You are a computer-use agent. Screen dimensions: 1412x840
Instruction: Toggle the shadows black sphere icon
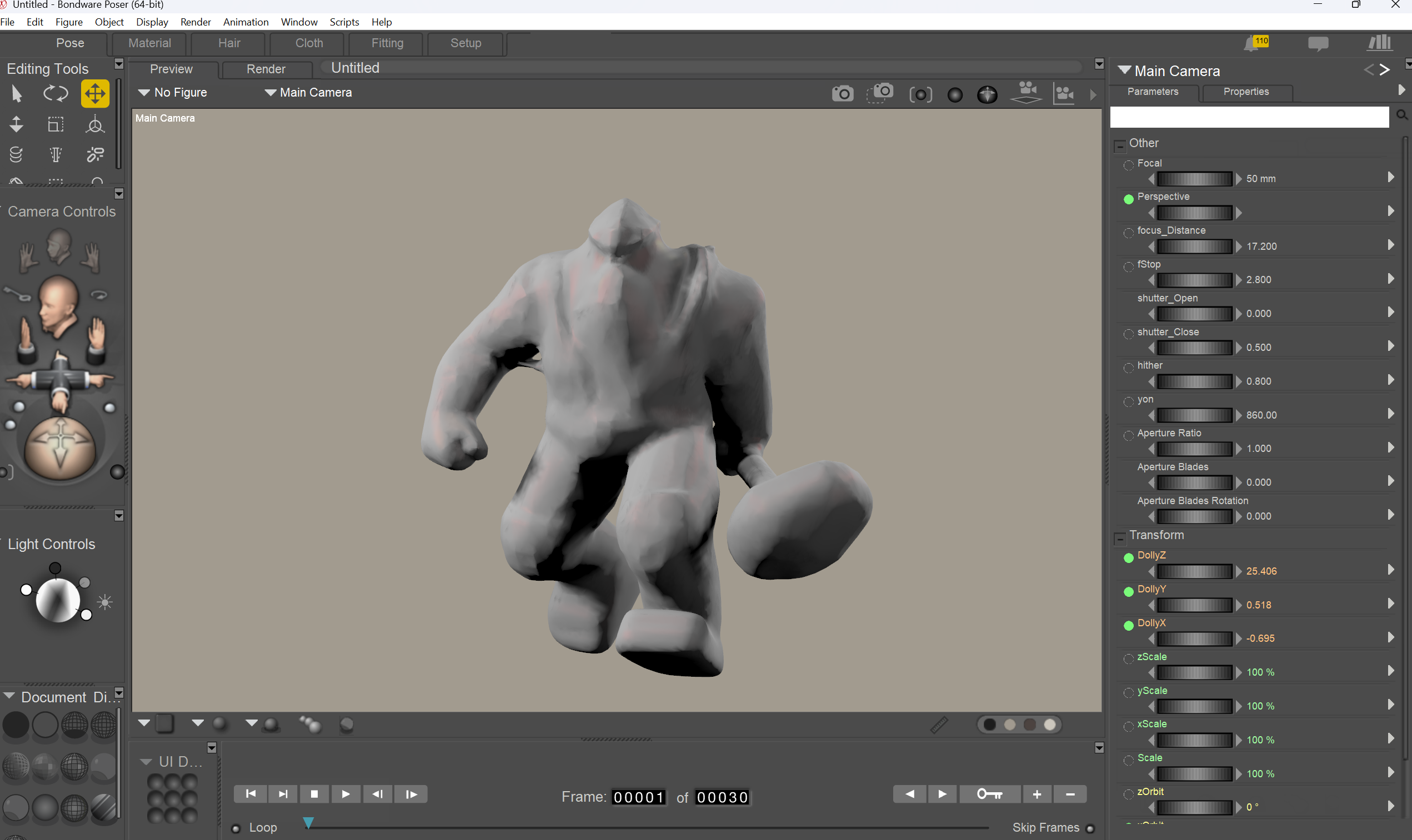pos(954,95)
